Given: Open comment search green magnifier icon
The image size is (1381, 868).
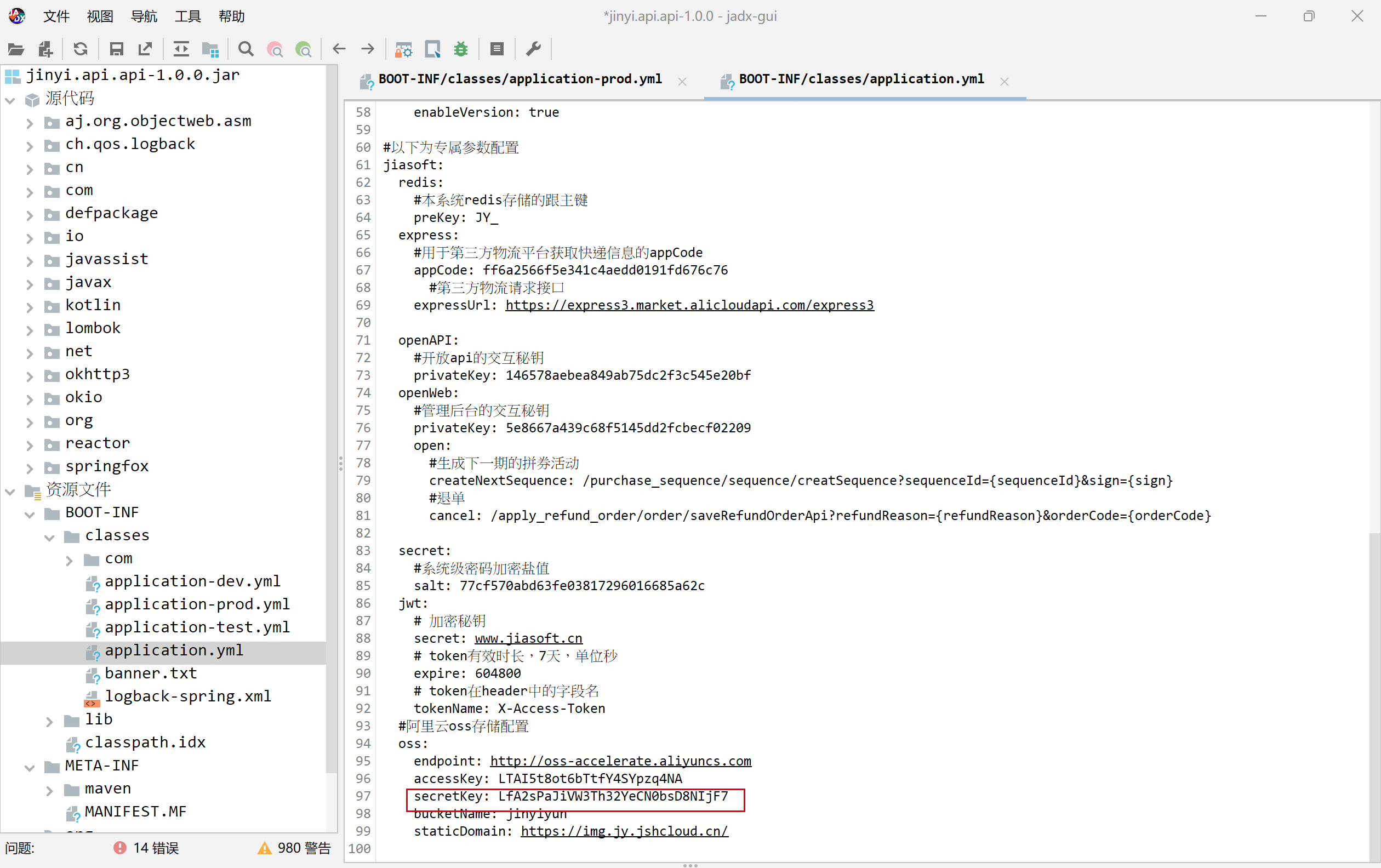Looking at the screenshot, I should 304,49.
